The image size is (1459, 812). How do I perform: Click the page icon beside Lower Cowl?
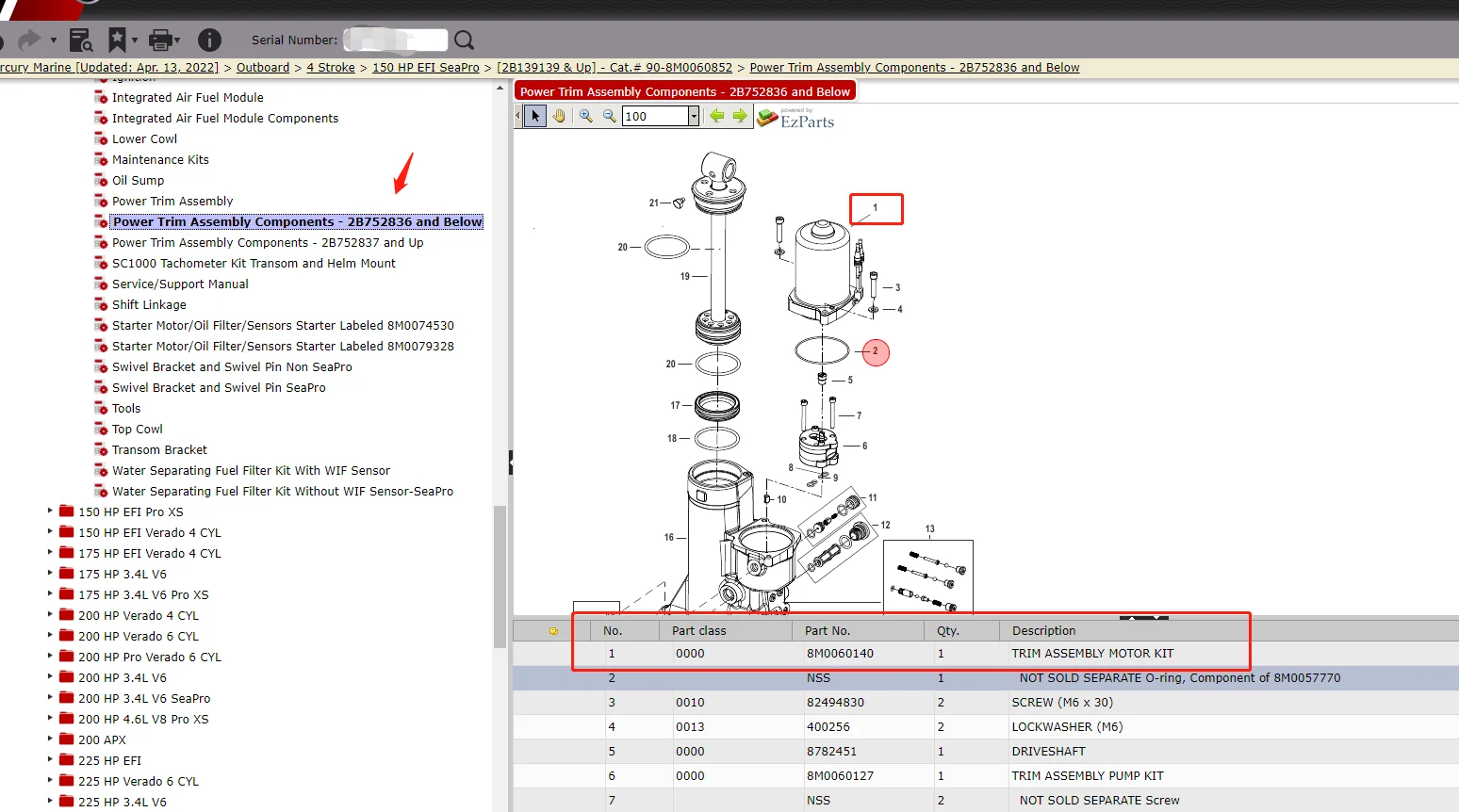101,138
